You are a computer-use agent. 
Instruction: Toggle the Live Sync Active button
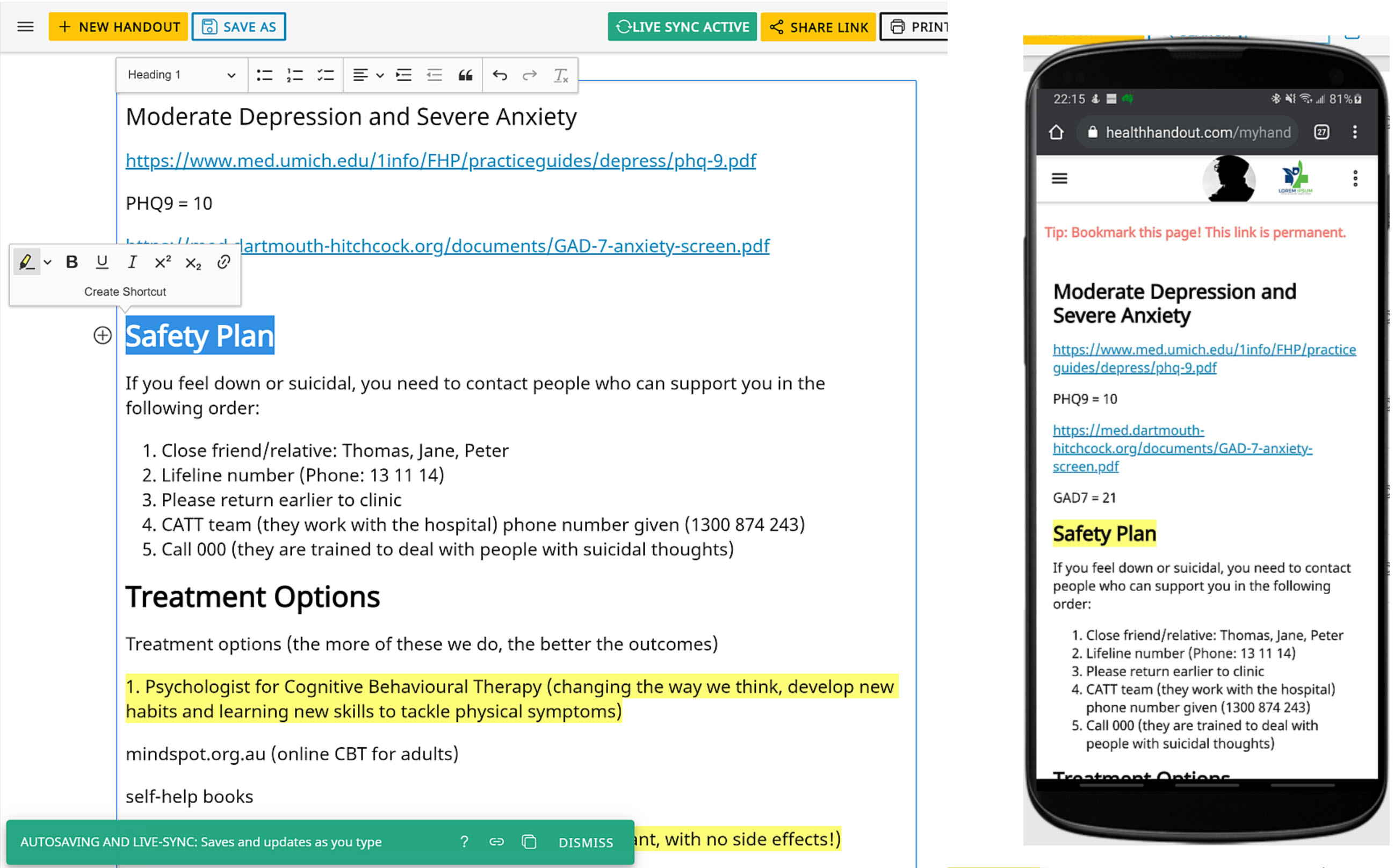tap(682, 27)
